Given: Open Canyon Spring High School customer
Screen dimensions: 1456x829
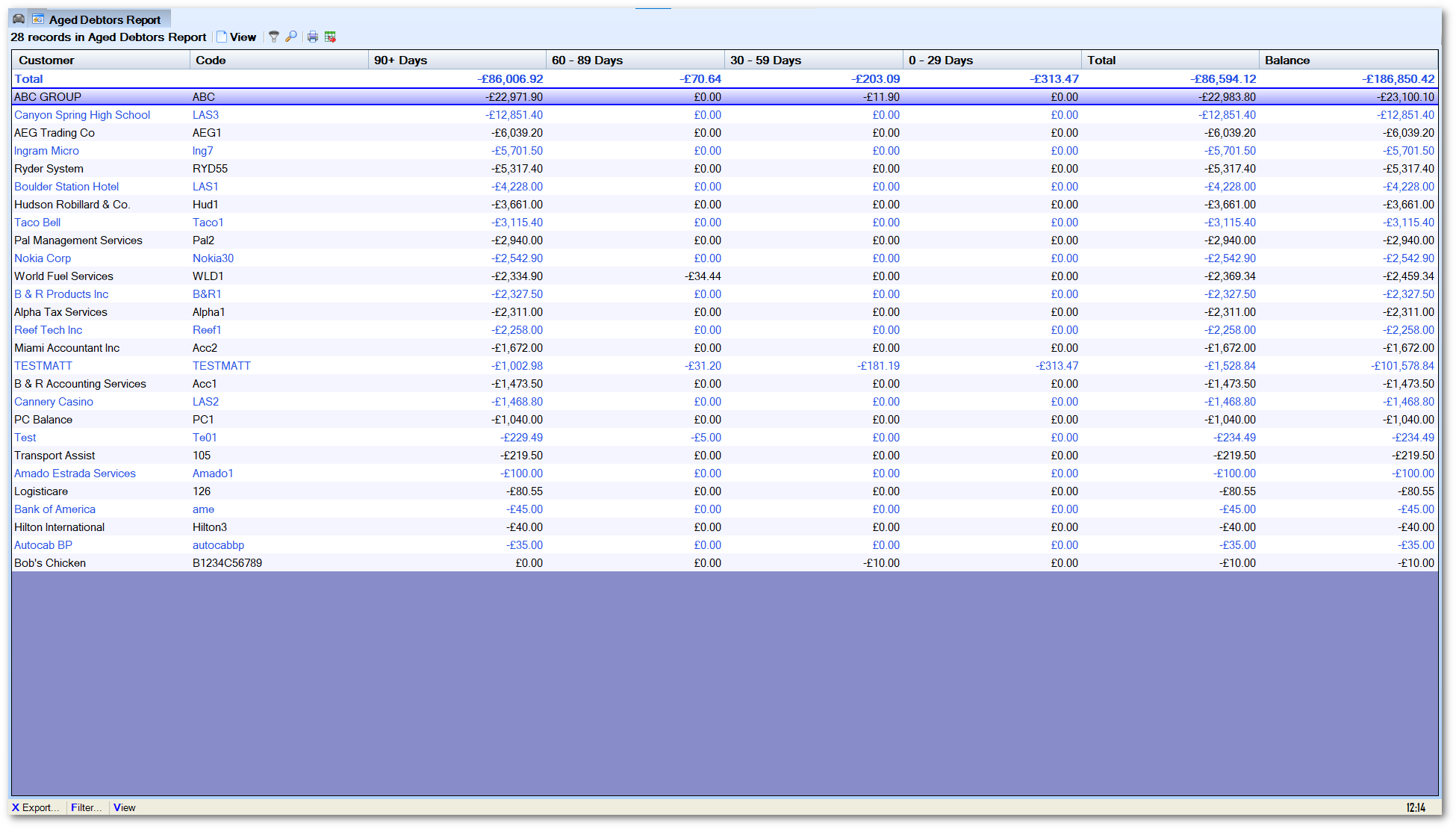Looking at the screenshot, I should [x=82, y=115].
